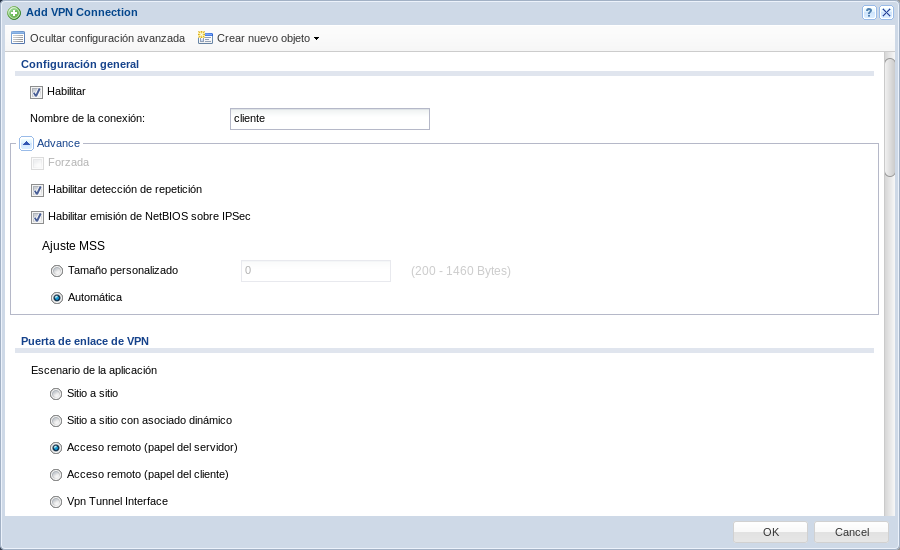Disable emisión de NetBIOS sobre IPSec

pos(37,217)
